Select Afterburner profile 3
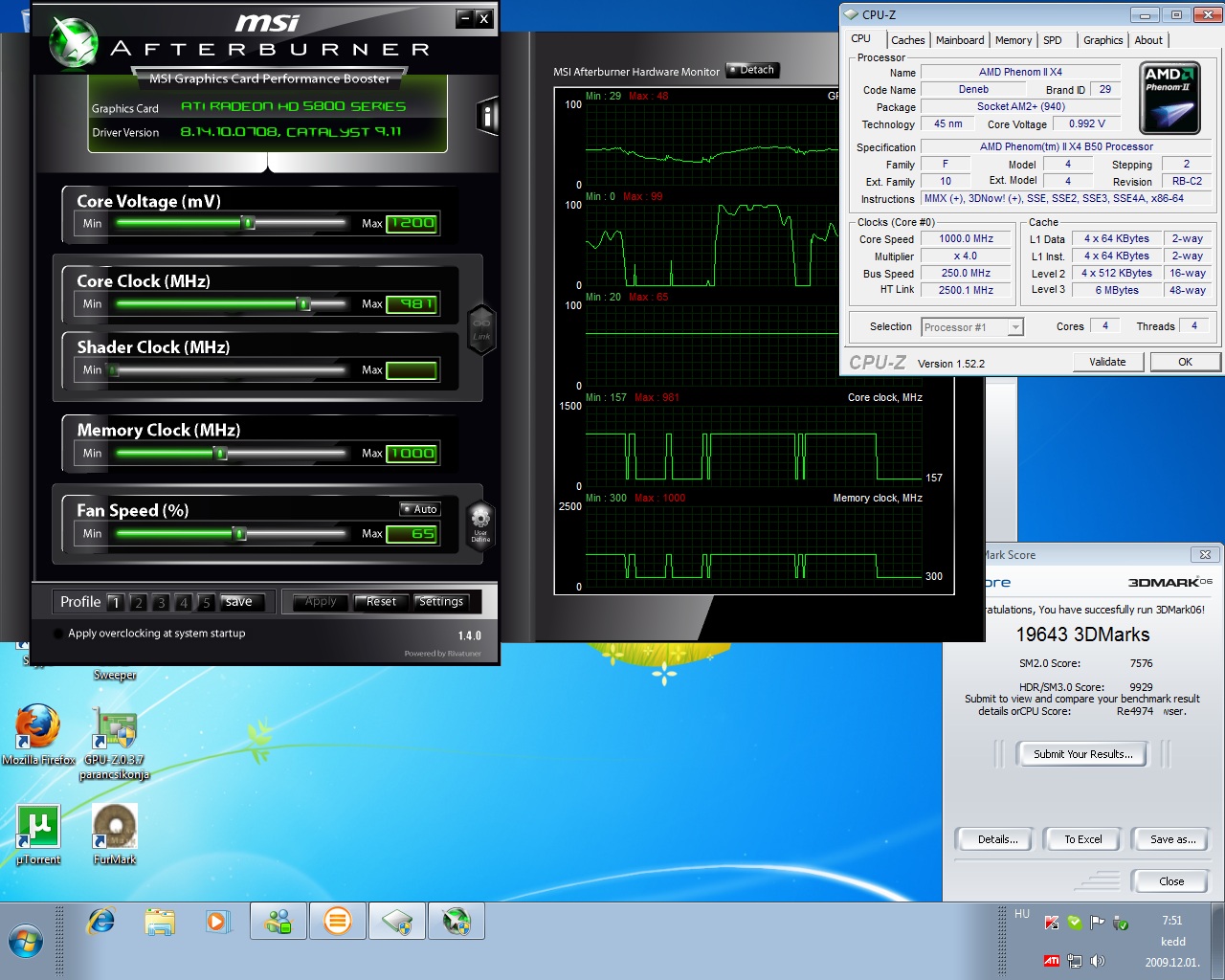Image resolution: width=1225 pixels, height=980 pixels. point(161,602)
